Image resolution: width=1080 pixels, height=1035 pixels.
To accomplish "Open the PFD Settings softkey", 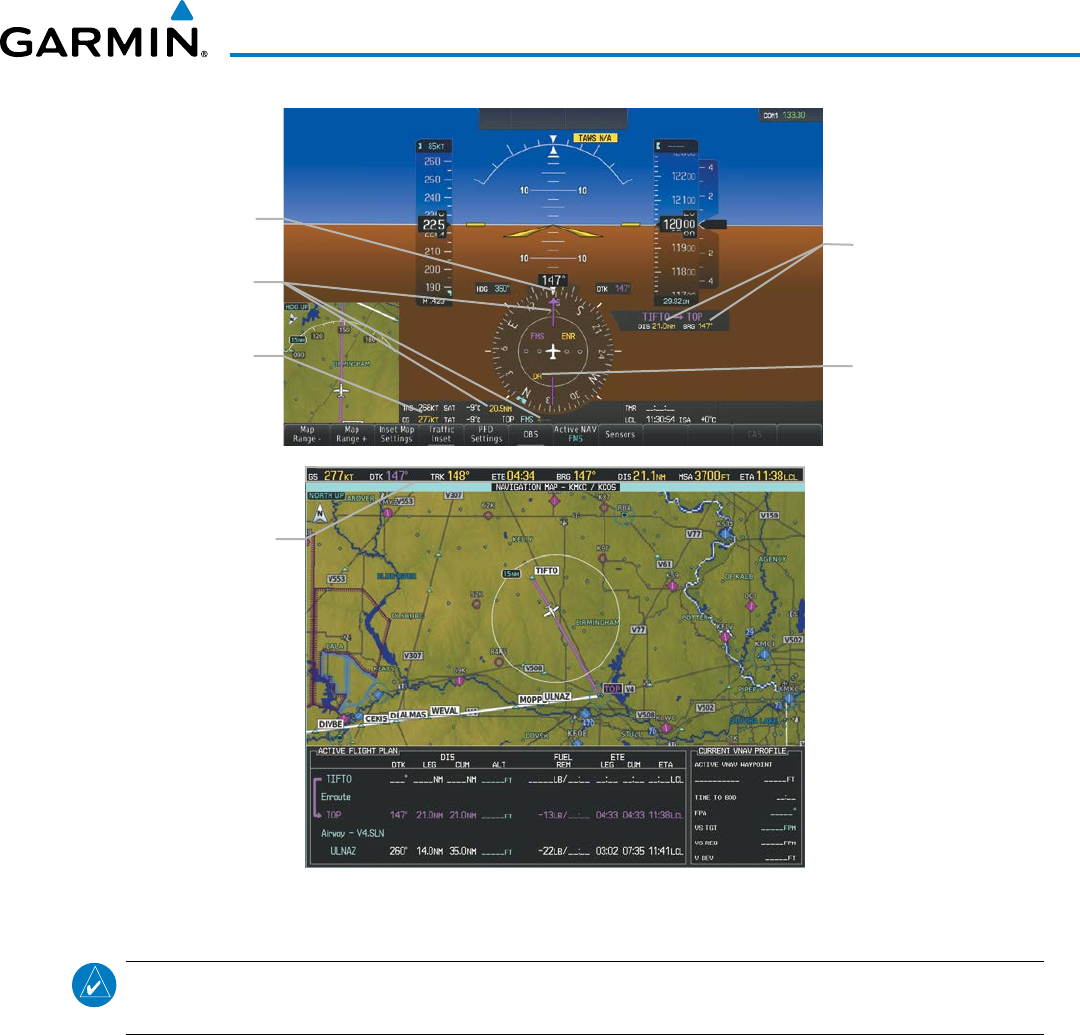I will point(486,435).
